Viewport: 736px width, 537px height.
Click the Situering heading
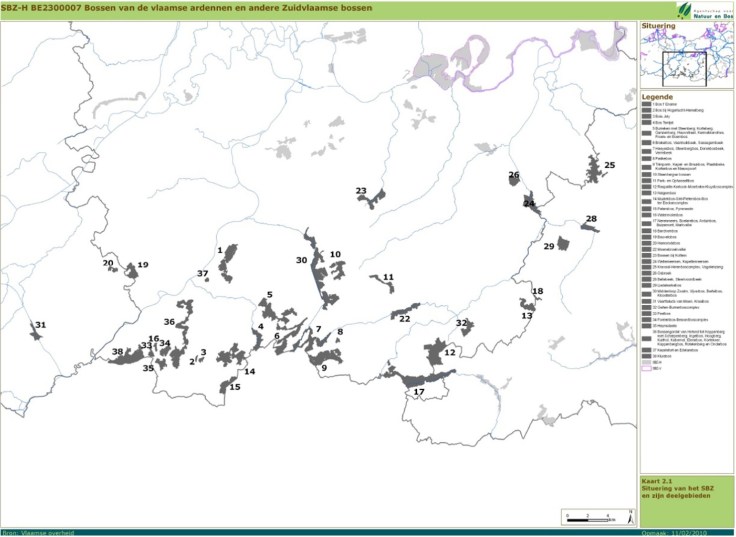(658, 26)
